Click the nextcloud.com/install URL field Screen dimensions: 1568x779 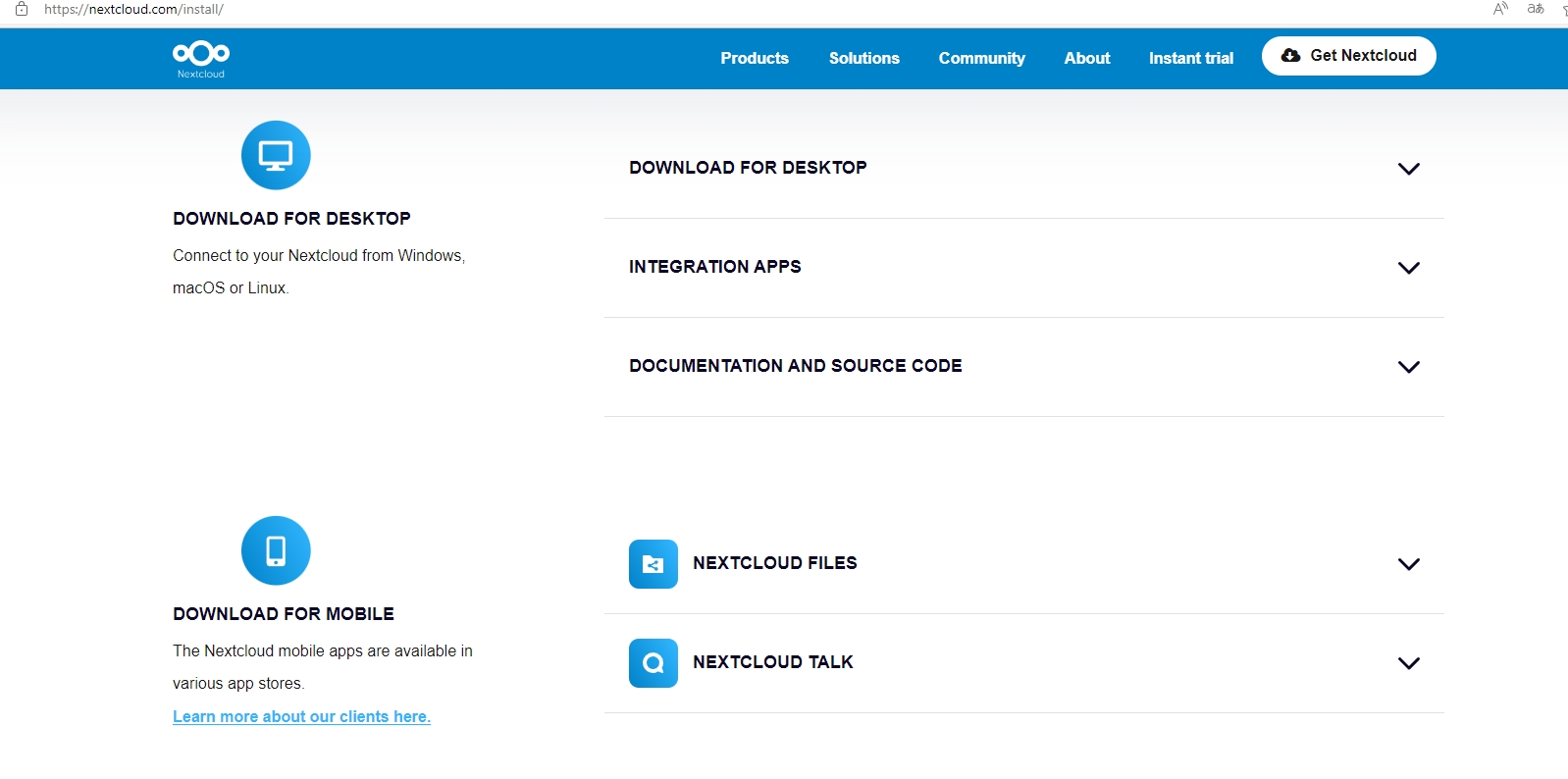133,9
